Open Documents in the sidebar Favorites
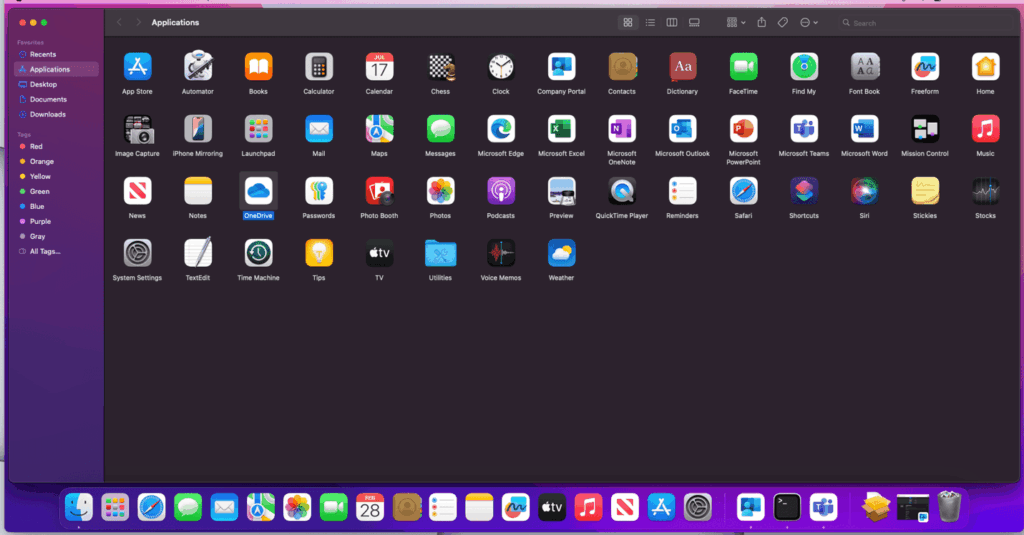This screenshot has width=1024, height=535. [x=48, y=99]
